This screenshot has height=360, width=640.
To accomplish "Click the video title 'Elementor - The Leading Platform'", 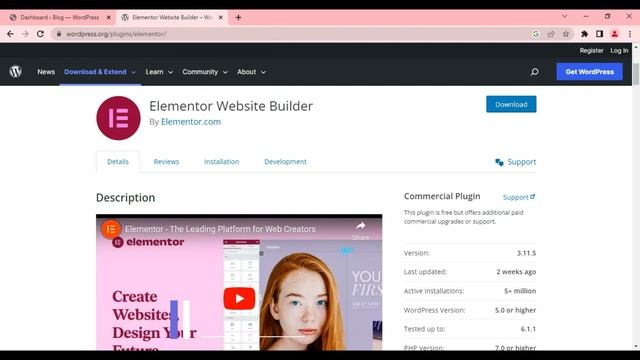I will 220,229.
